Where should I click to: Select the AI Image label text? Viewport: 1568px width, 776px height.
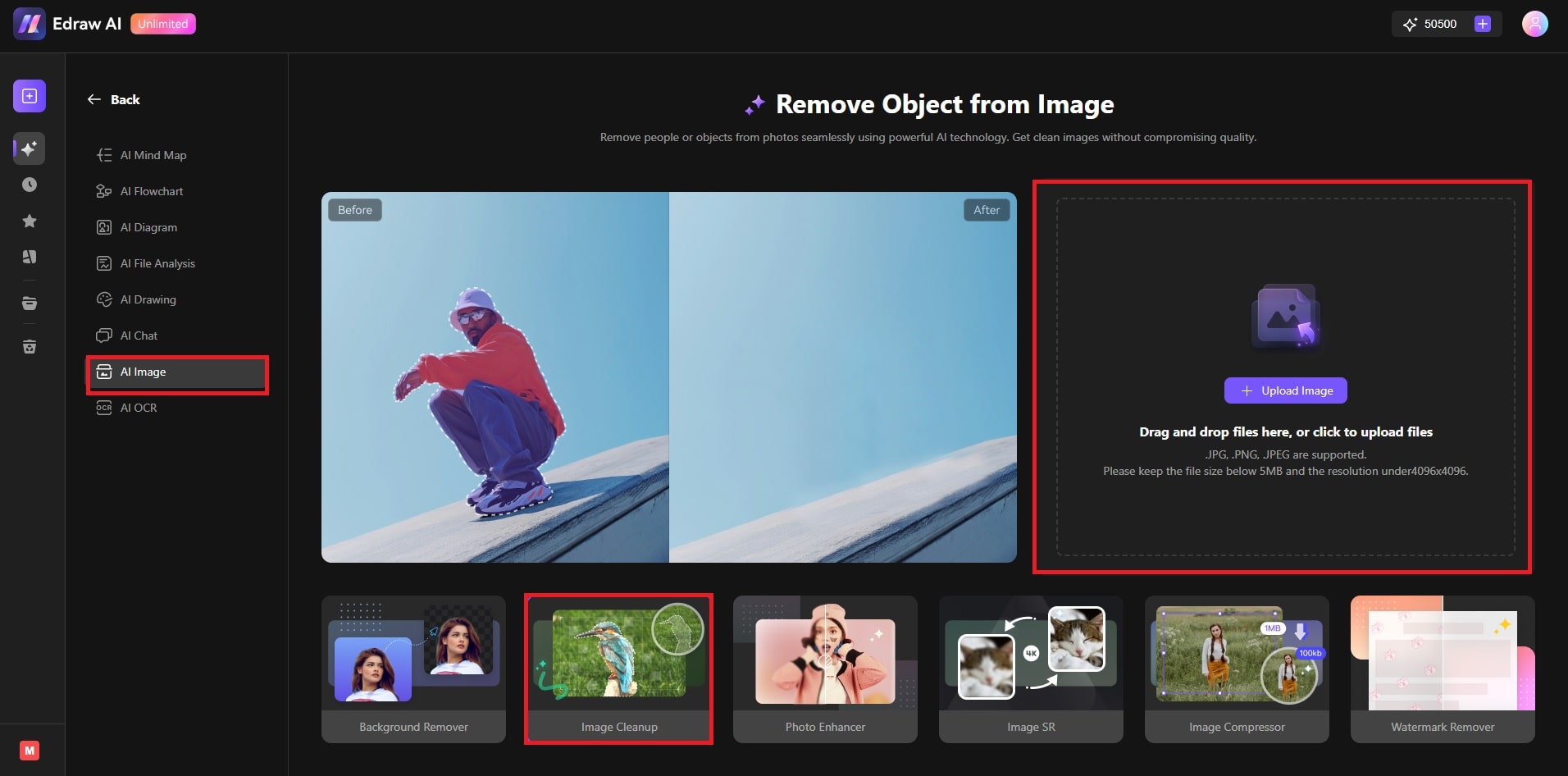(x=143, y=372)
